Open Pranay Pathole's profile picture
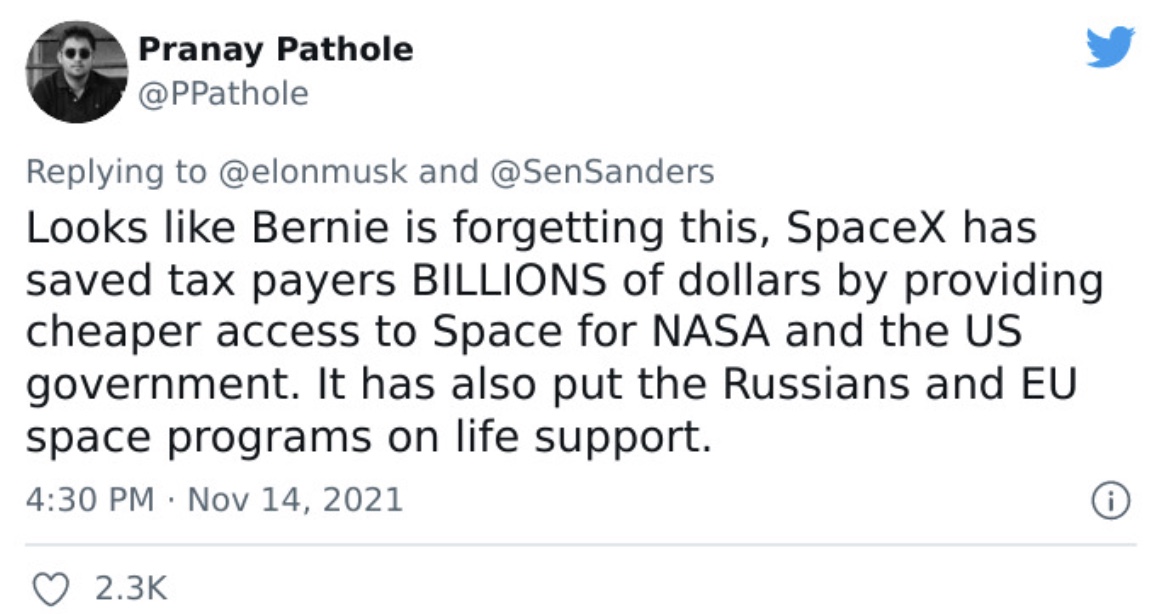The image size is (1164, 614). (76, 71)
